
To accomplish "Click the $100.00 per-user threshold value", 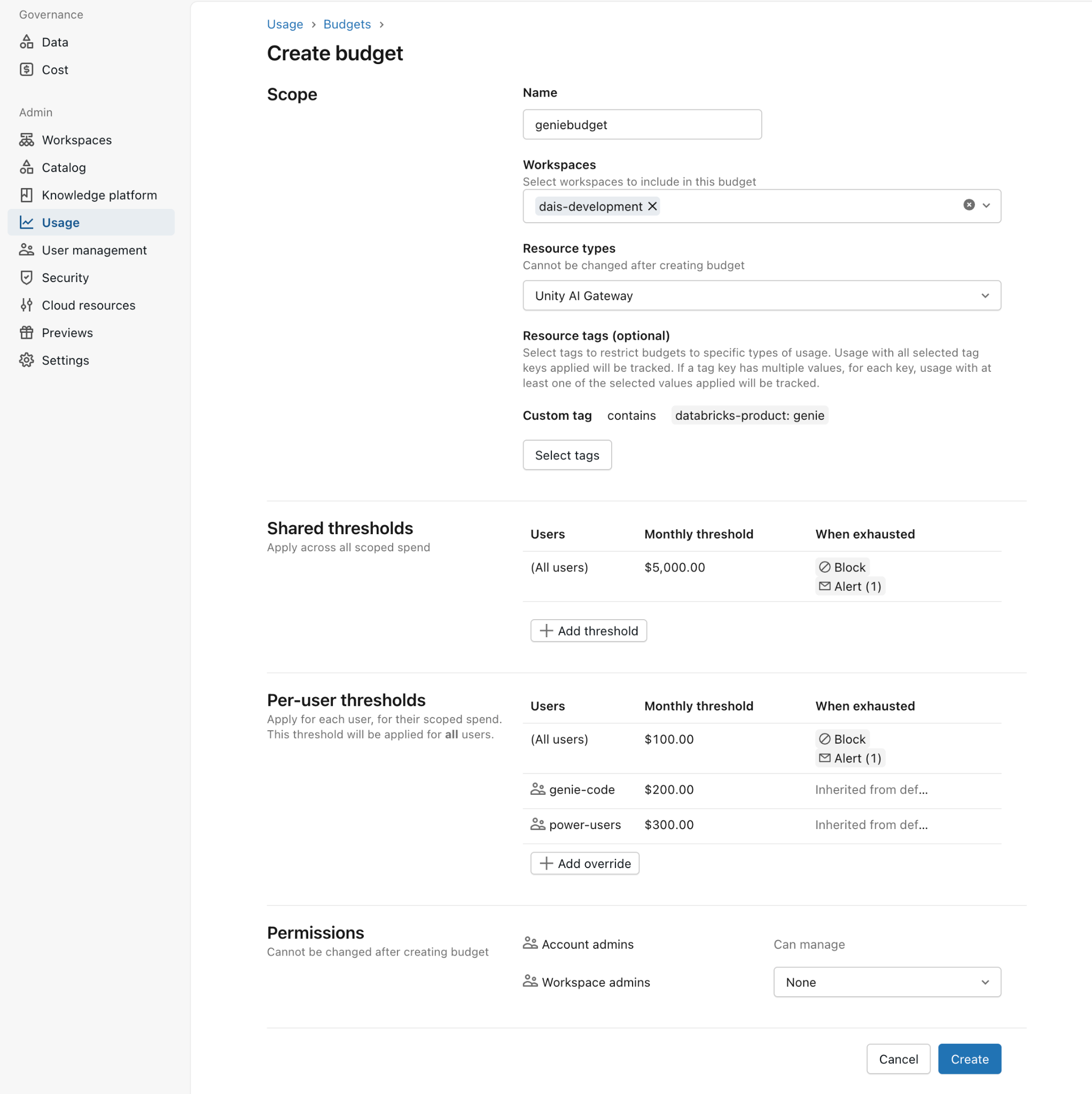I will coord(669,739).
